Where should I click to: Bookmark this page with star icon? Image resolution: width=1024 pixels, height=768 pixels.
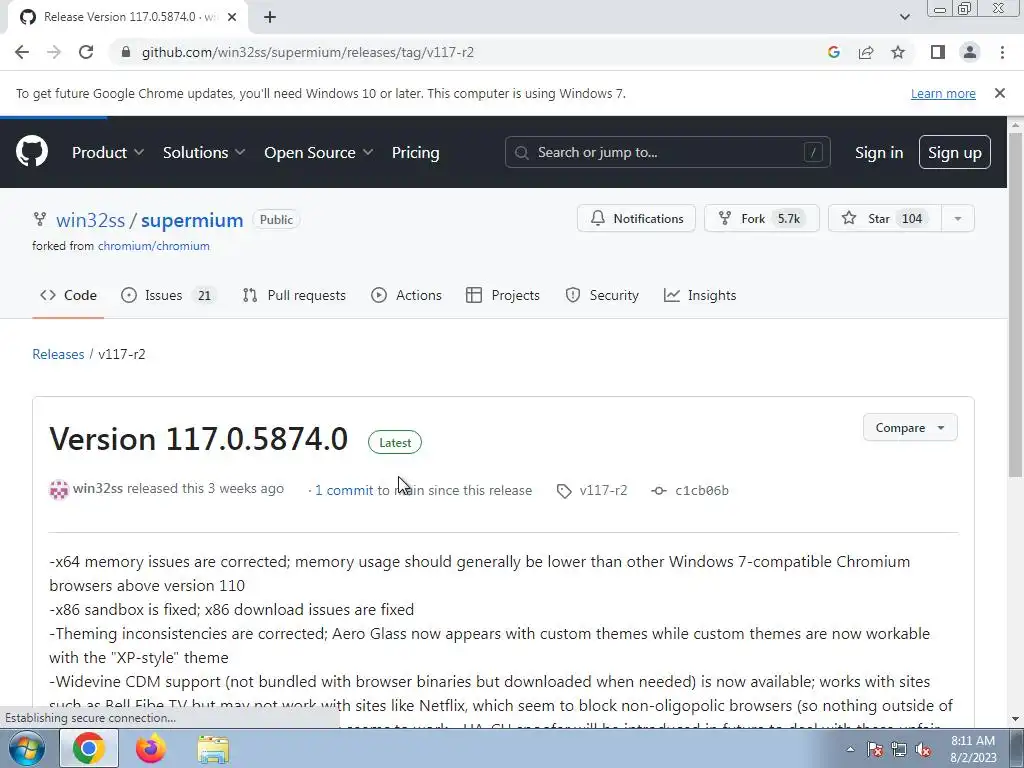pos(898,52)
